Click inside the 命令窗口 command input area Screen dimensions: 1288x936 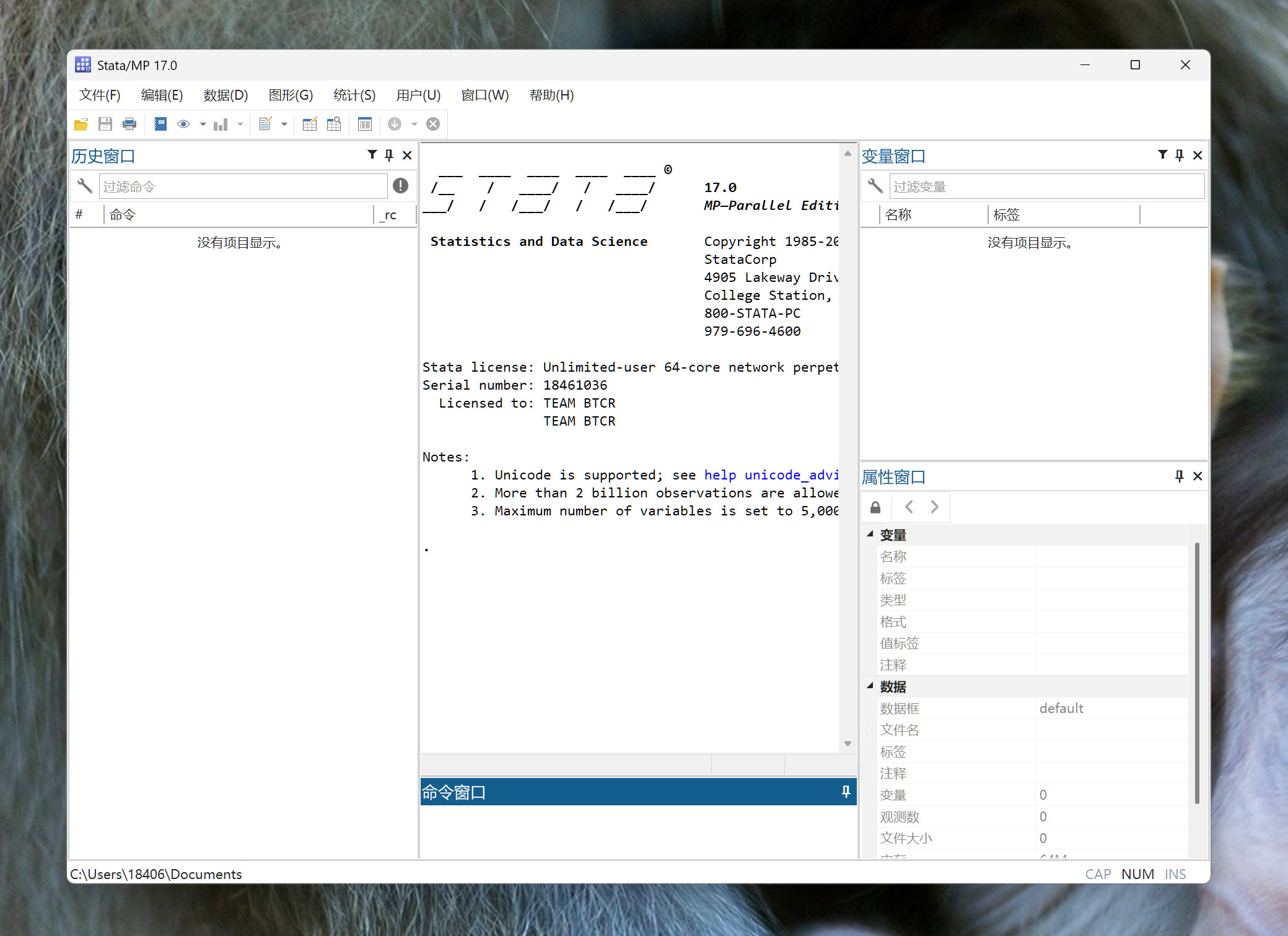coord(638,831)
